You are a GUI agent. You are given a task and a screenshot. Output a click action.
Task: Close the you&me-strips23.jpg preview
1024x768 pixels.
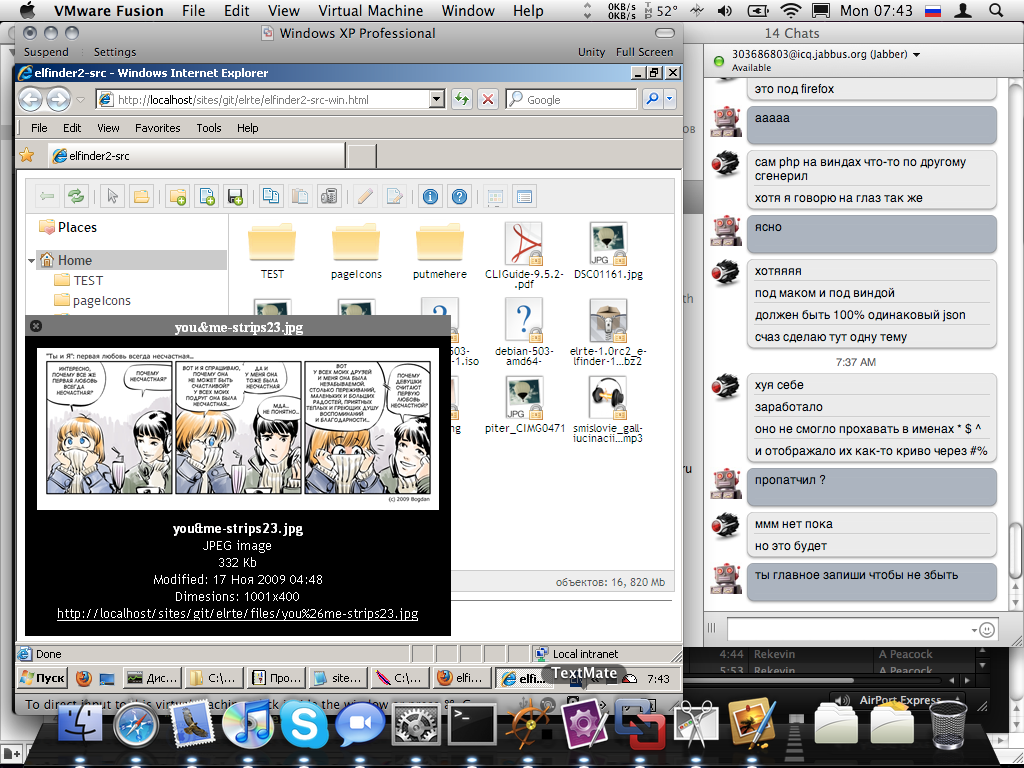tap(37, 325)
